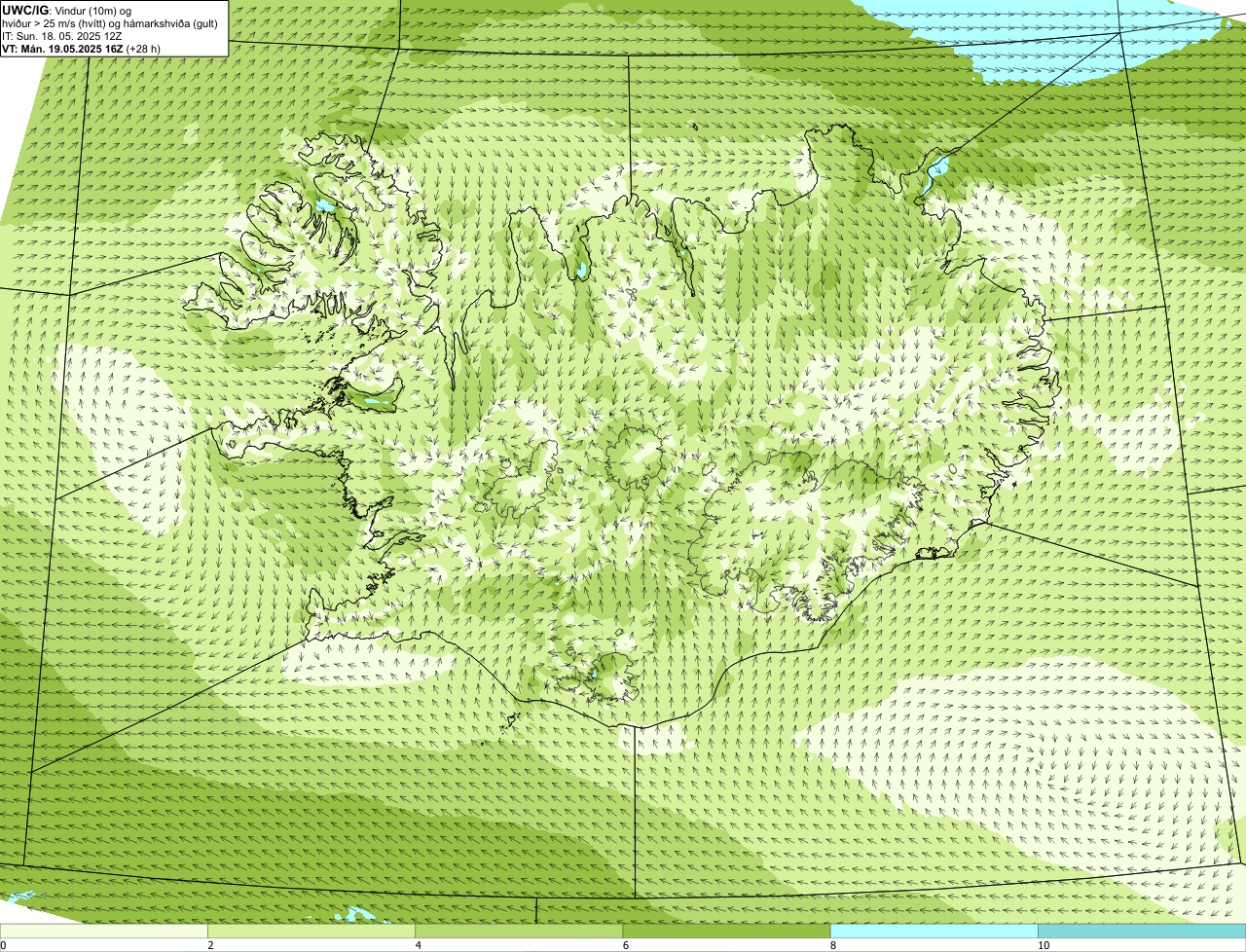1246x952 pixels.
Task: Click the teal legend swatch above 10 m/s
Action: (1142, 932)
